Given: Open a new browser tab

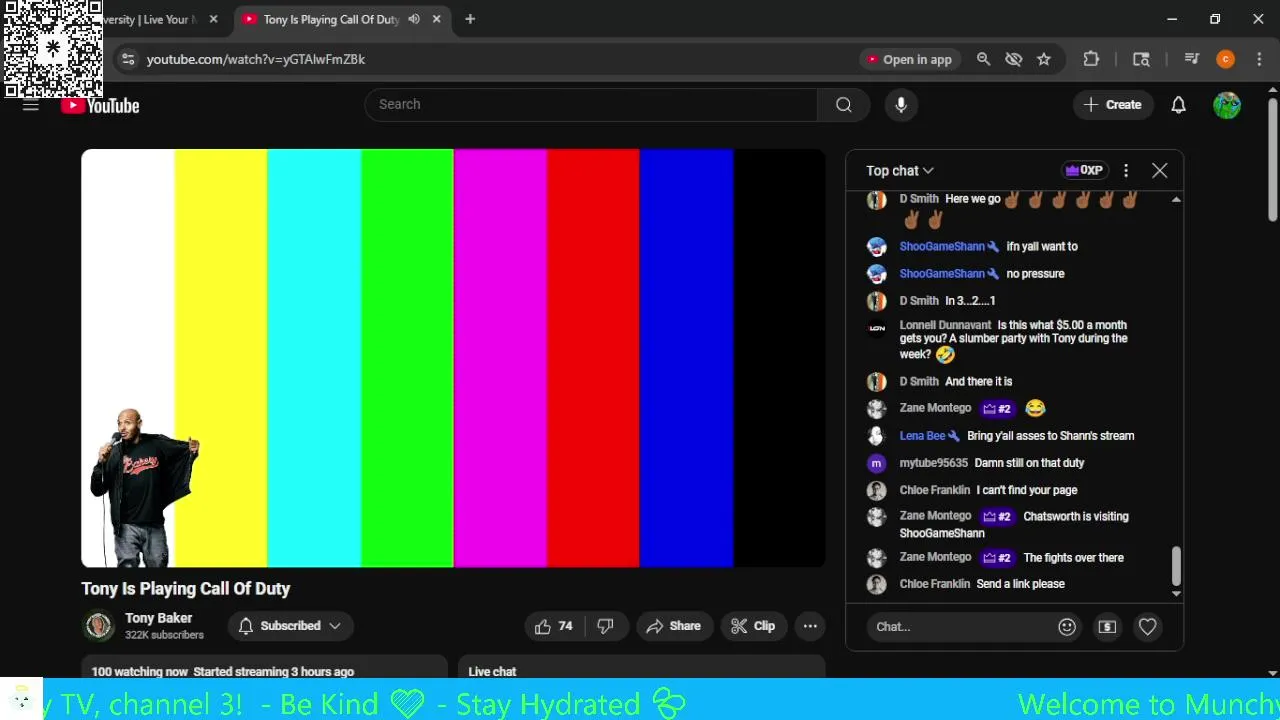Looking at the screenshot, I should (x=470, y=19).
